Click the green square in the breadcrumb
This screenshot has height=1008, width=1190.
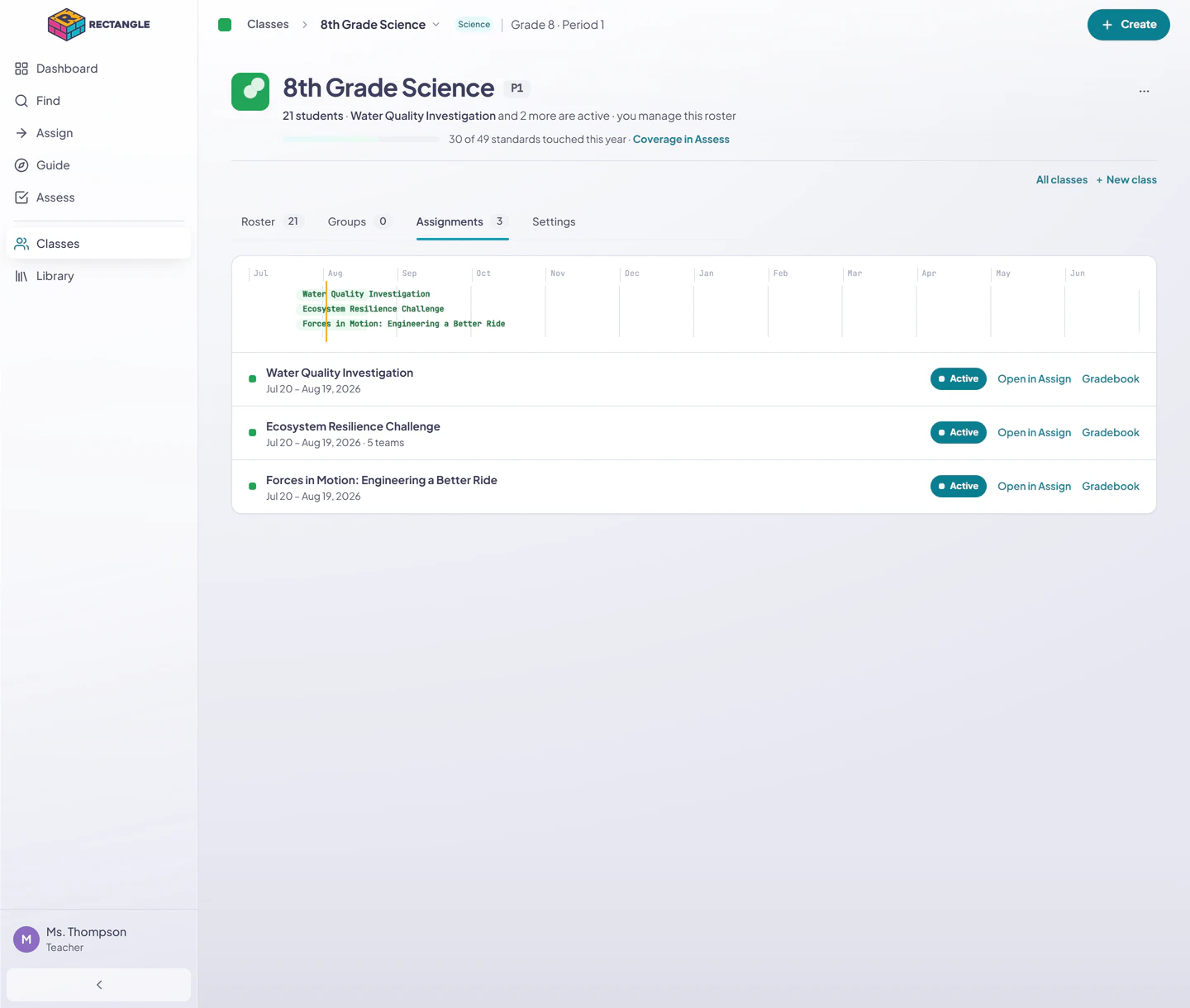tap(225, 25)
